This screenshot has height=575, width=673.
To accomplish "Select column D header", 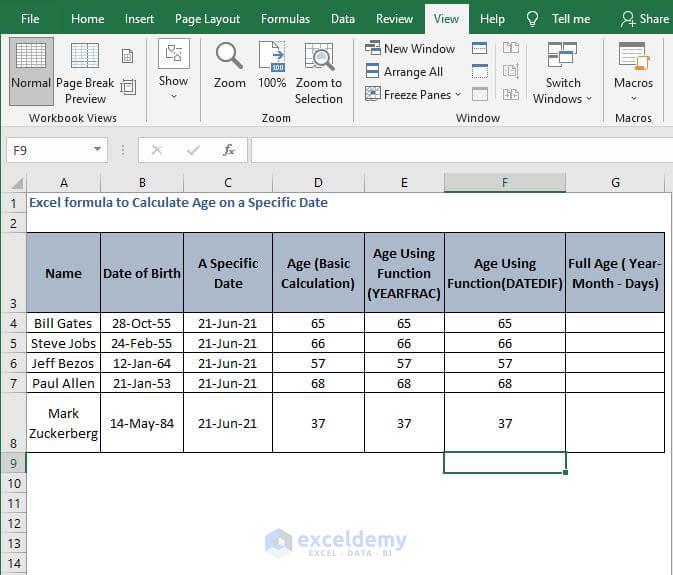I will tap(318, 183).
